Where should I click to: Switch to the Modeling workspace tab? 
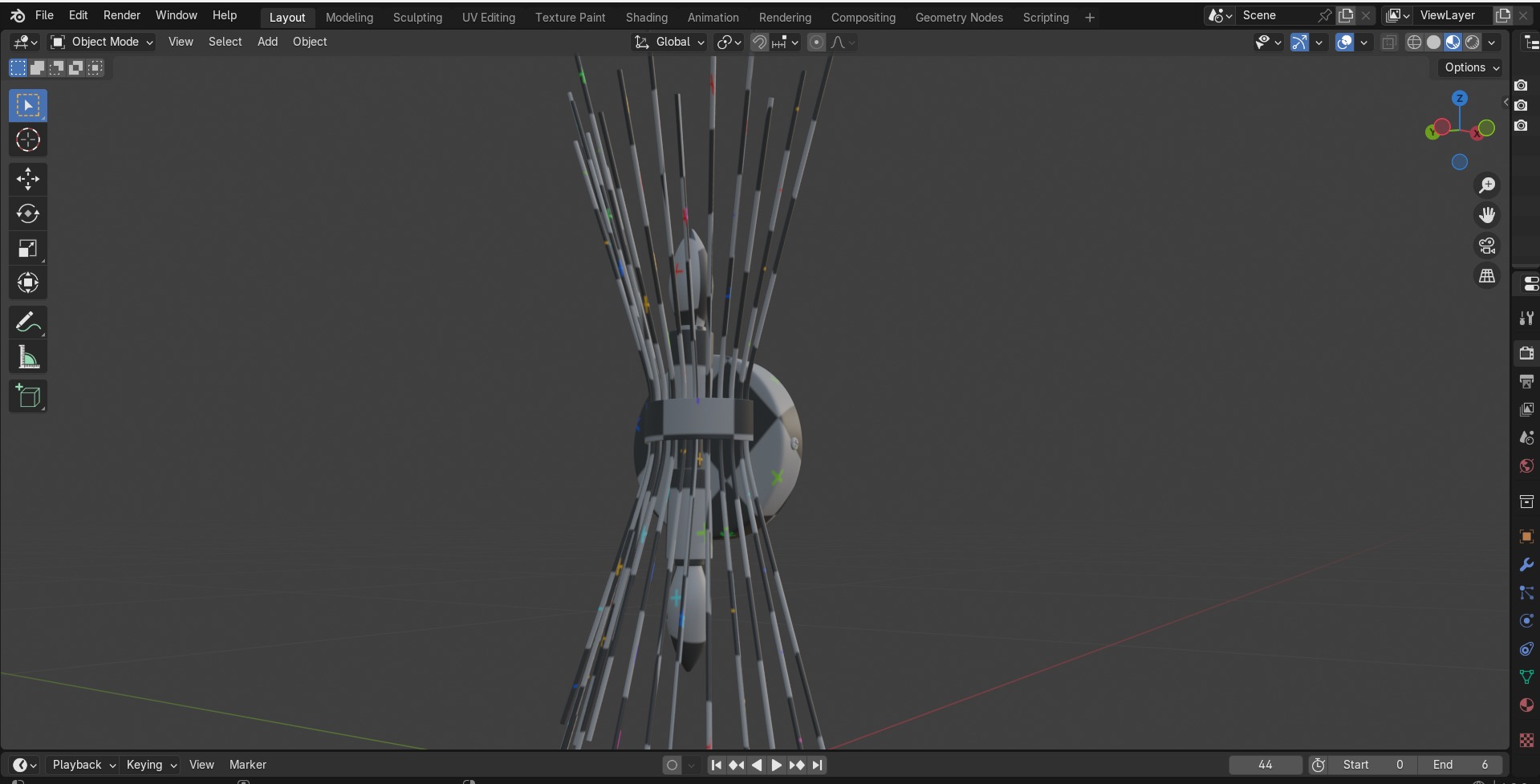tap(349, 17)
